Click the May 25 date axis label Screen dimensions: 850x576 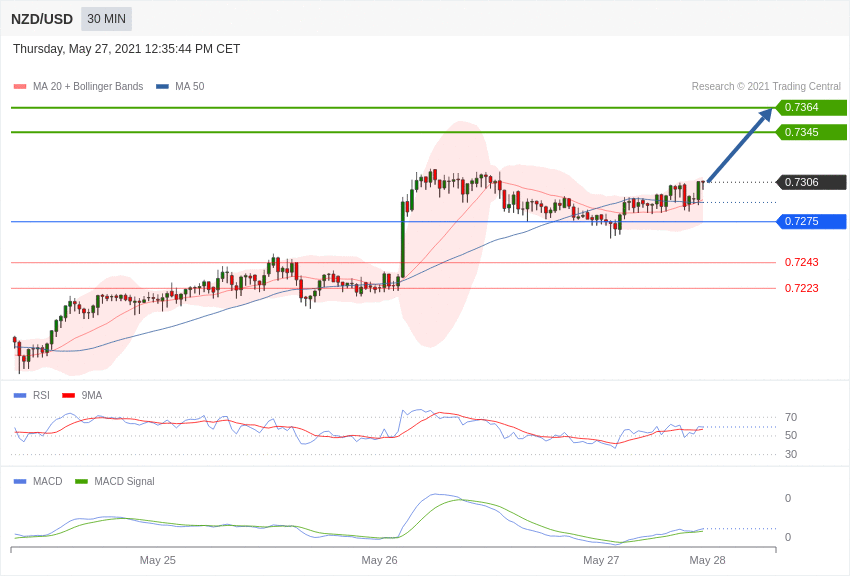[158, 560]
